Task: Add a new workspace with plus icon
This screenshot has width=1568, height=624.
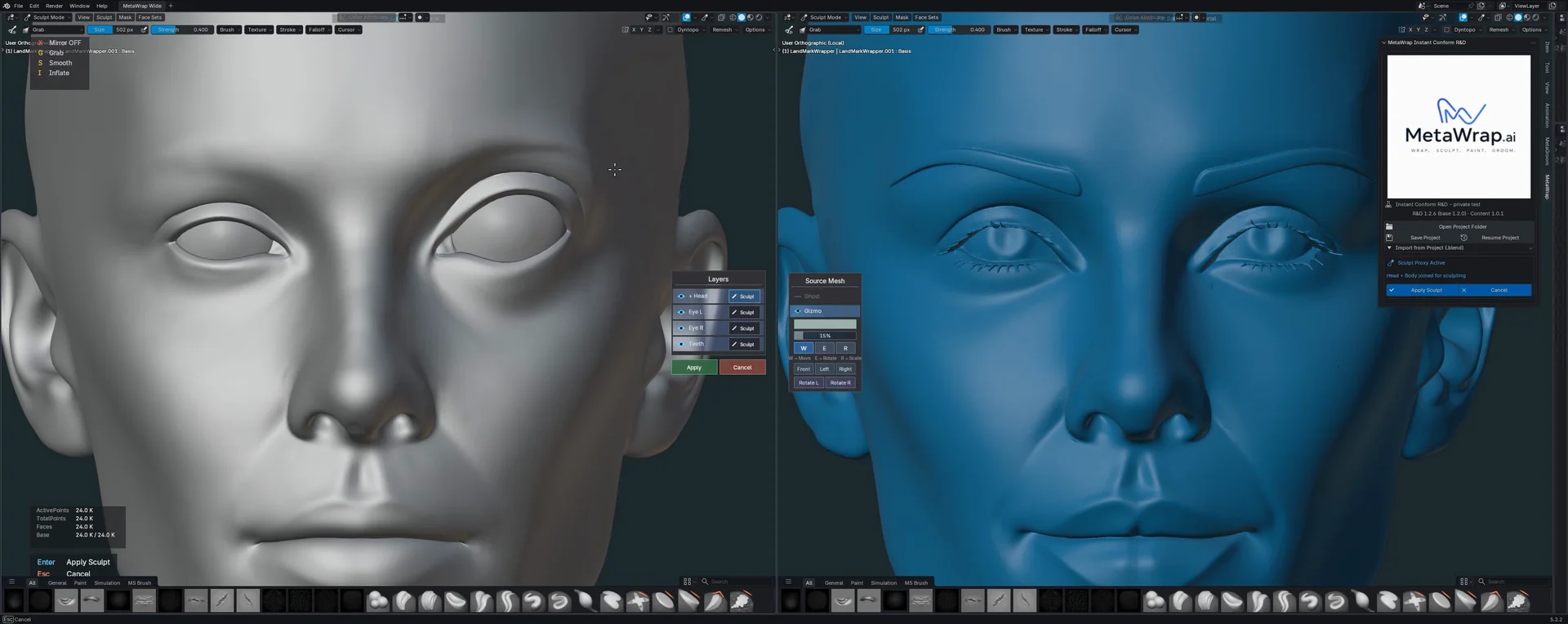Action: click(171, 6)
